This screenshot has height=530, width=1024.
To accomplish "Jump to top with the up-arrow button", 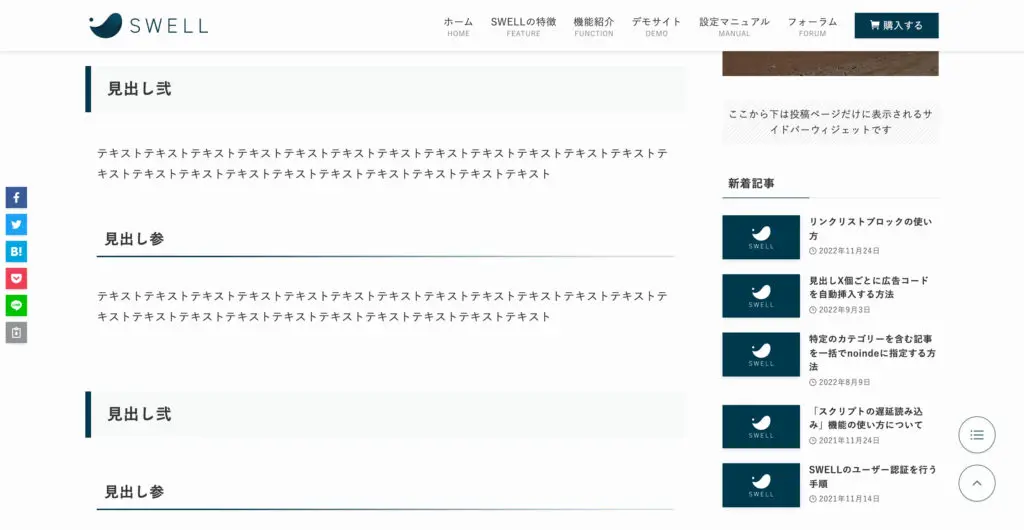I will tap(976, 483).
